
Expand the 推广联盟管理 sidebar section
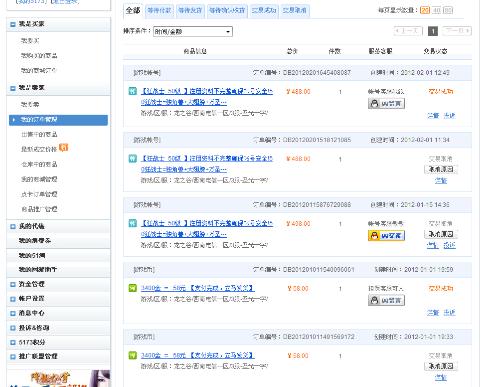[13, 357]
